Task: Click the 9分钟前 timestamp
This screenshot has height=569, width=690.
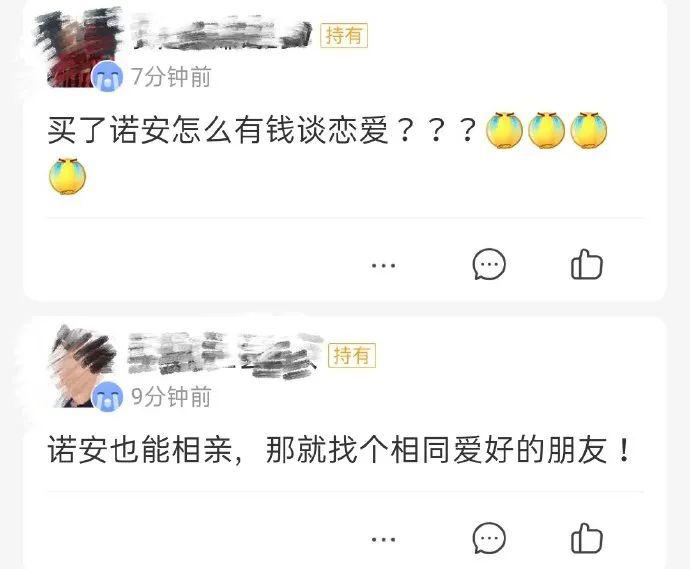Action: pos(171,396)
